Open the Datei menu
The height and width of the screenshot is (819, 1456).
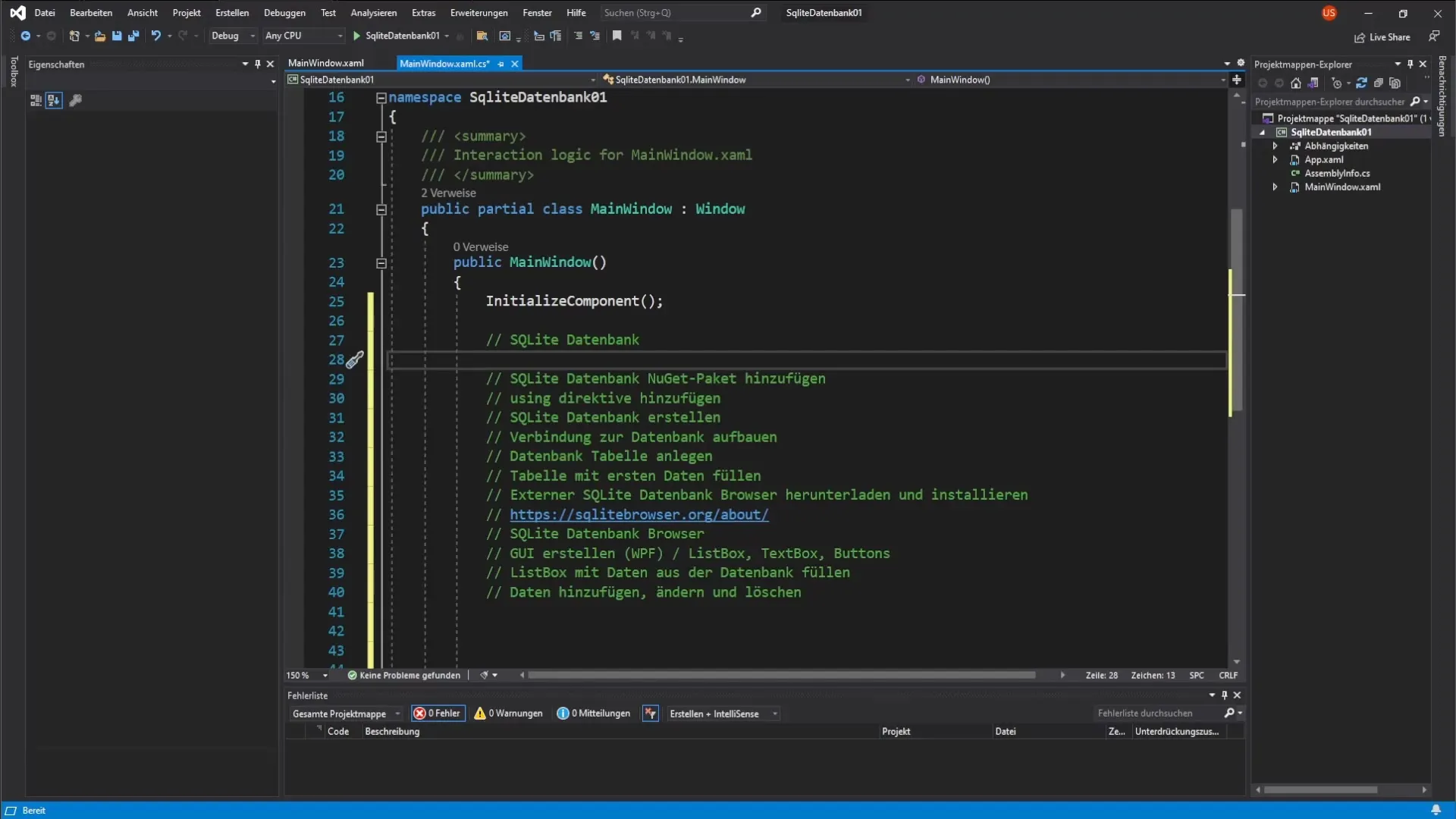(45, 13)
